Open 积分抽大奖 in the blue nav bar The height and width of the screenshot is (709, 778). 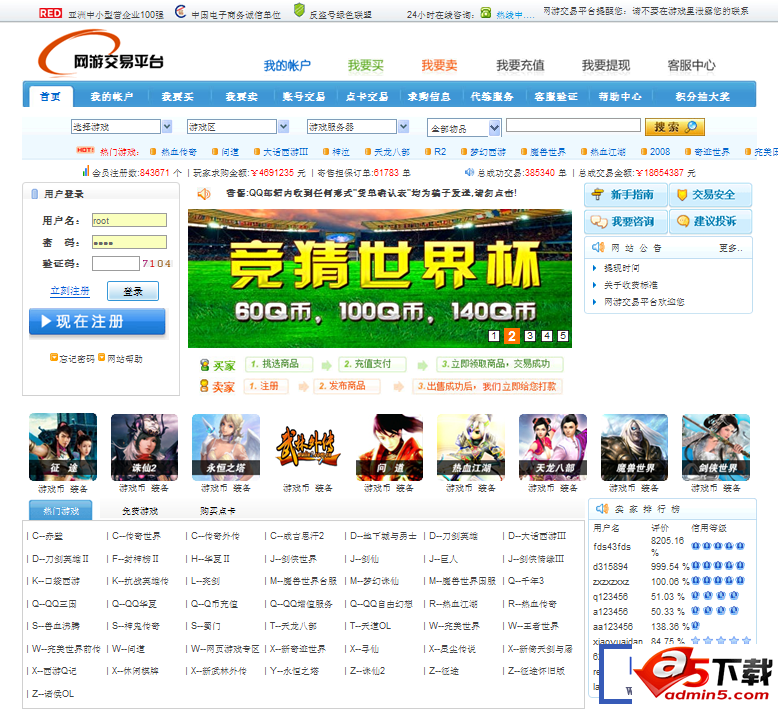tap(703, 96)
